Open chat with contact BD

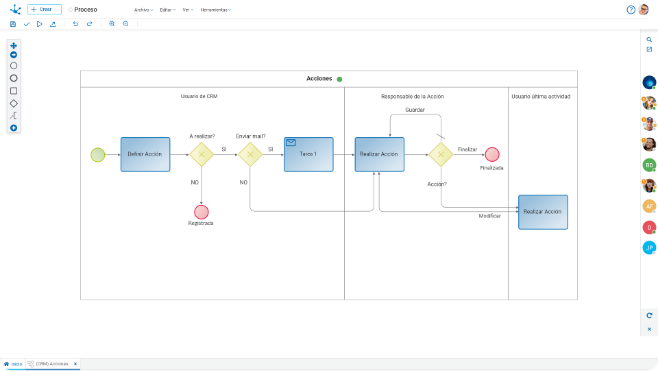pos(649,165)
